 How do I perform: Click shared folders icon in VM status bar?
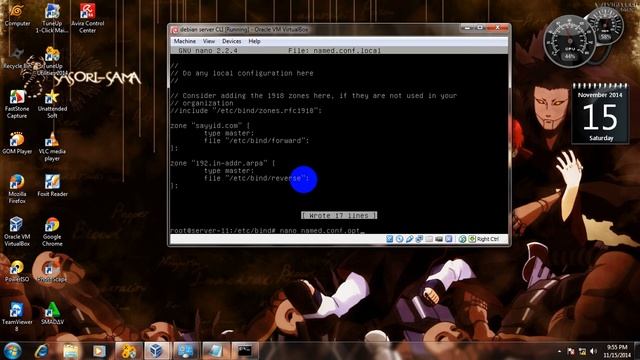click(429, 239)
